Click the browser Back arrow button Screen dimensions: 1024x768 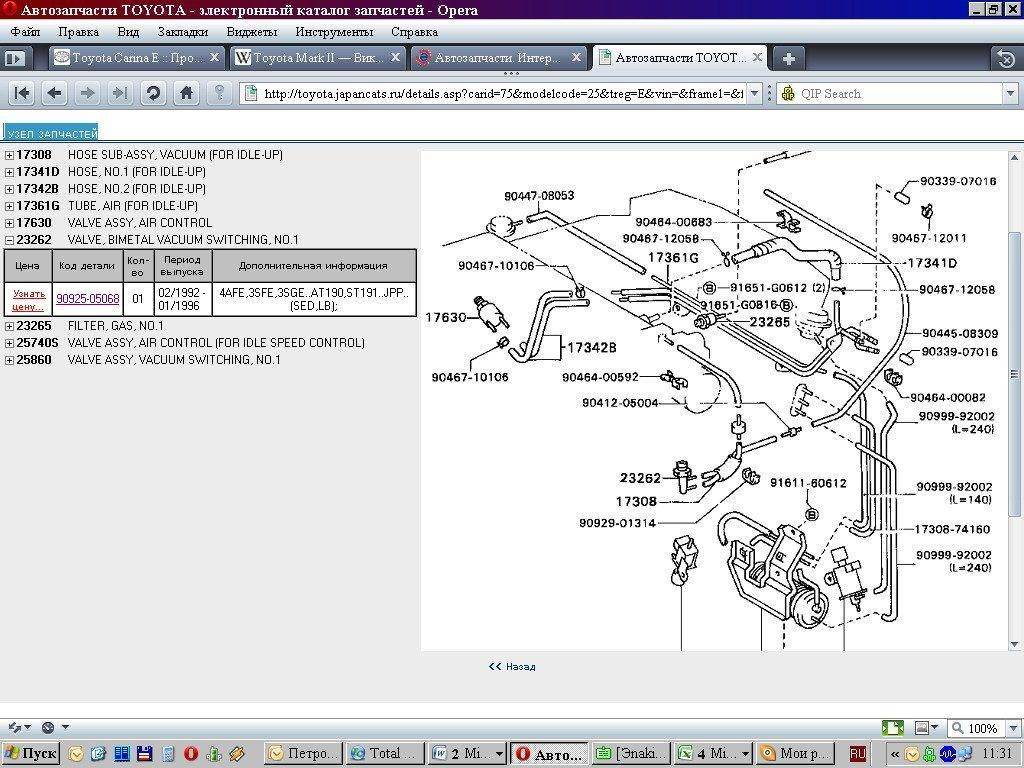coord(55,93)
